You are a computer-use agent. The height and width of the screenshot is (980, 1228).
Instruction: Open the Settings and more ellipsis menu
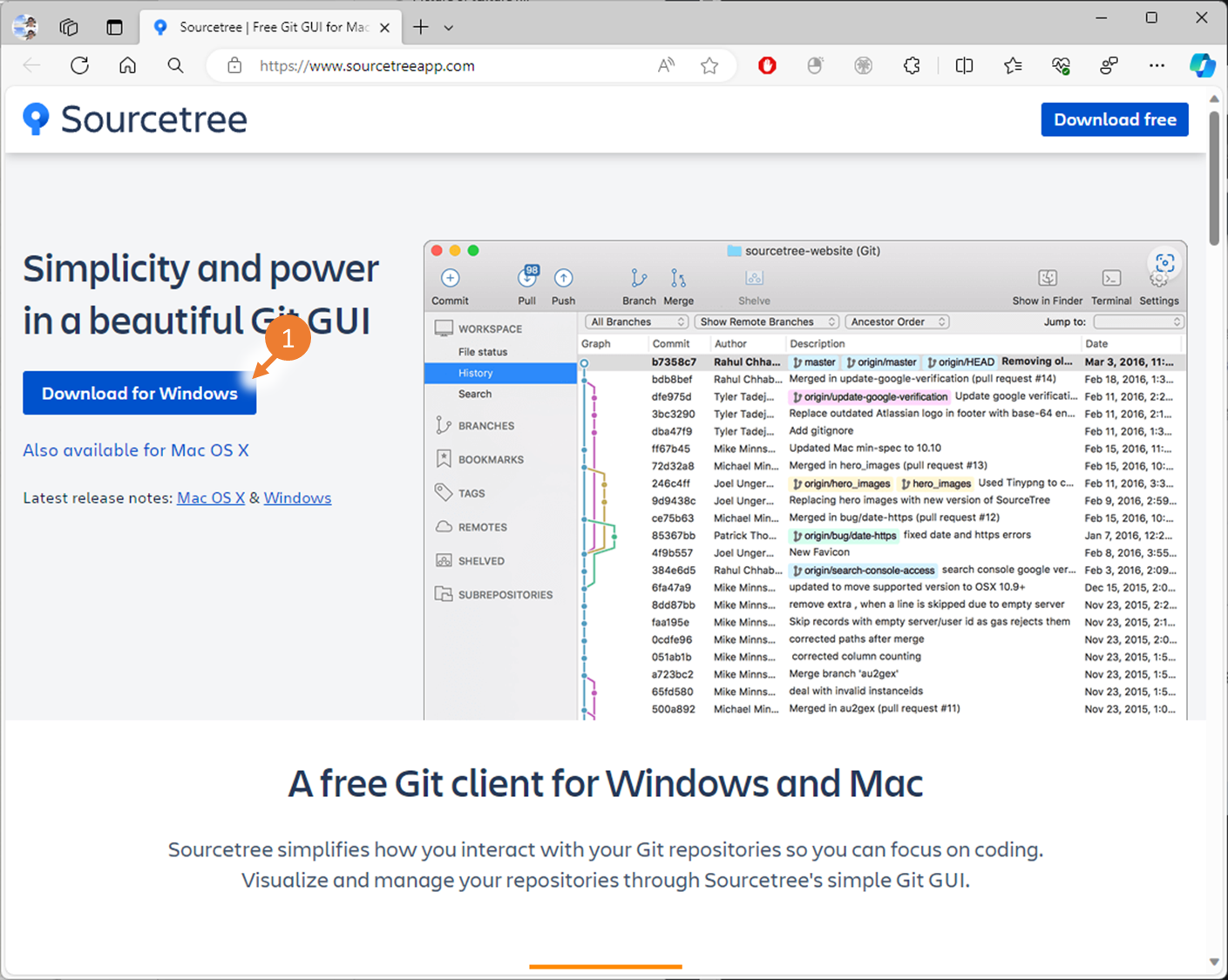[x=1157, y=65]
